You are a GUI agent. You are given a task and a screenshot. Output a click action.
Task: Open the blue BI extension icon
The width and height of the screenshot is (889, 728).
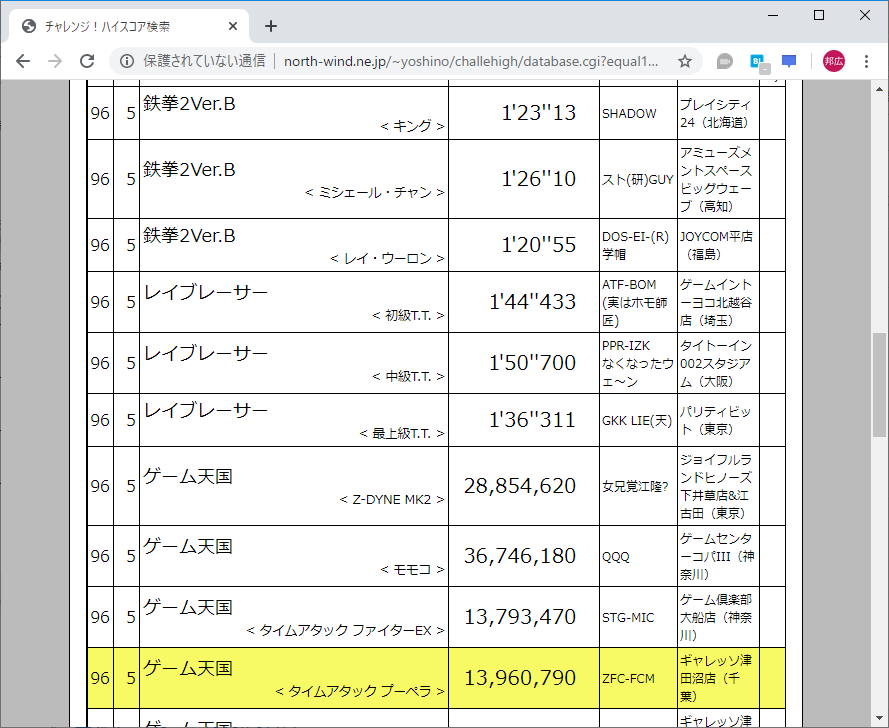(759, 62)
